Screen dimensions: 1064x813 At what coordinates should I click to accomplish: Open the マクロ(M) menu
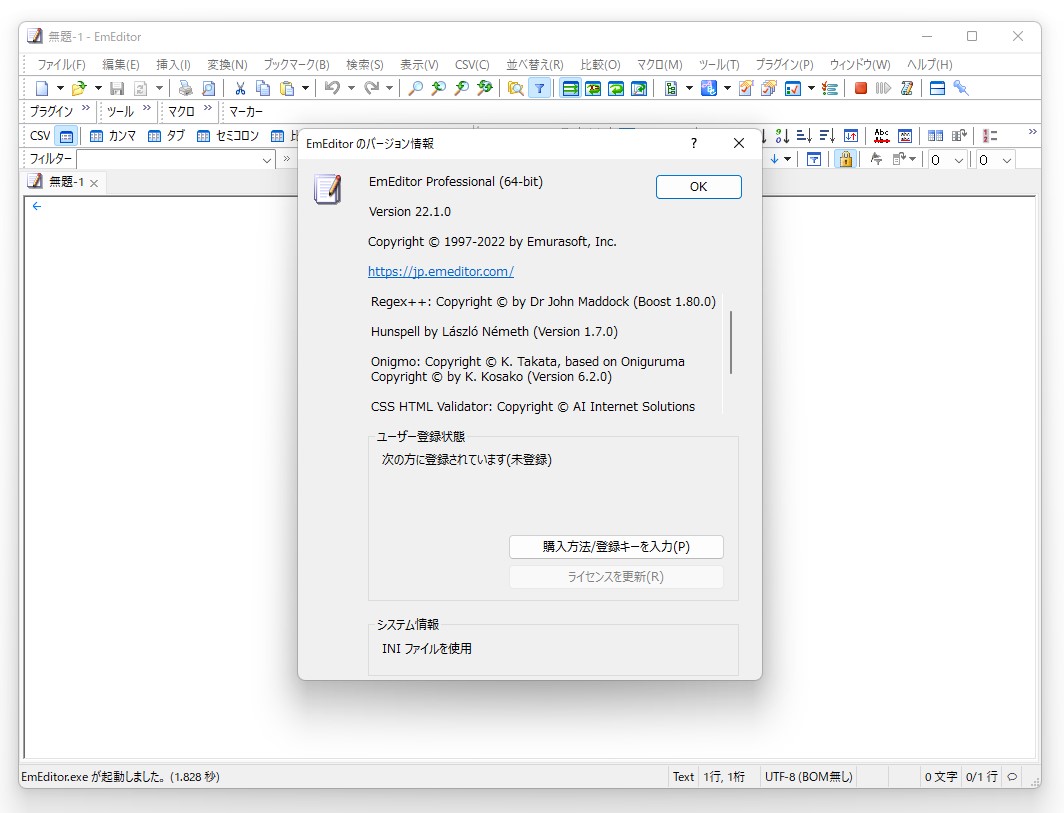pos(659,64)
